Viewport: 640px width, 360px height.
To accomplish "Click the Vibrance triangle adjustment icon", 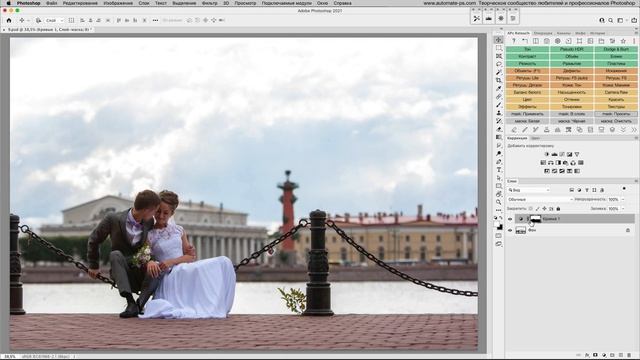I will pos(577,154).
